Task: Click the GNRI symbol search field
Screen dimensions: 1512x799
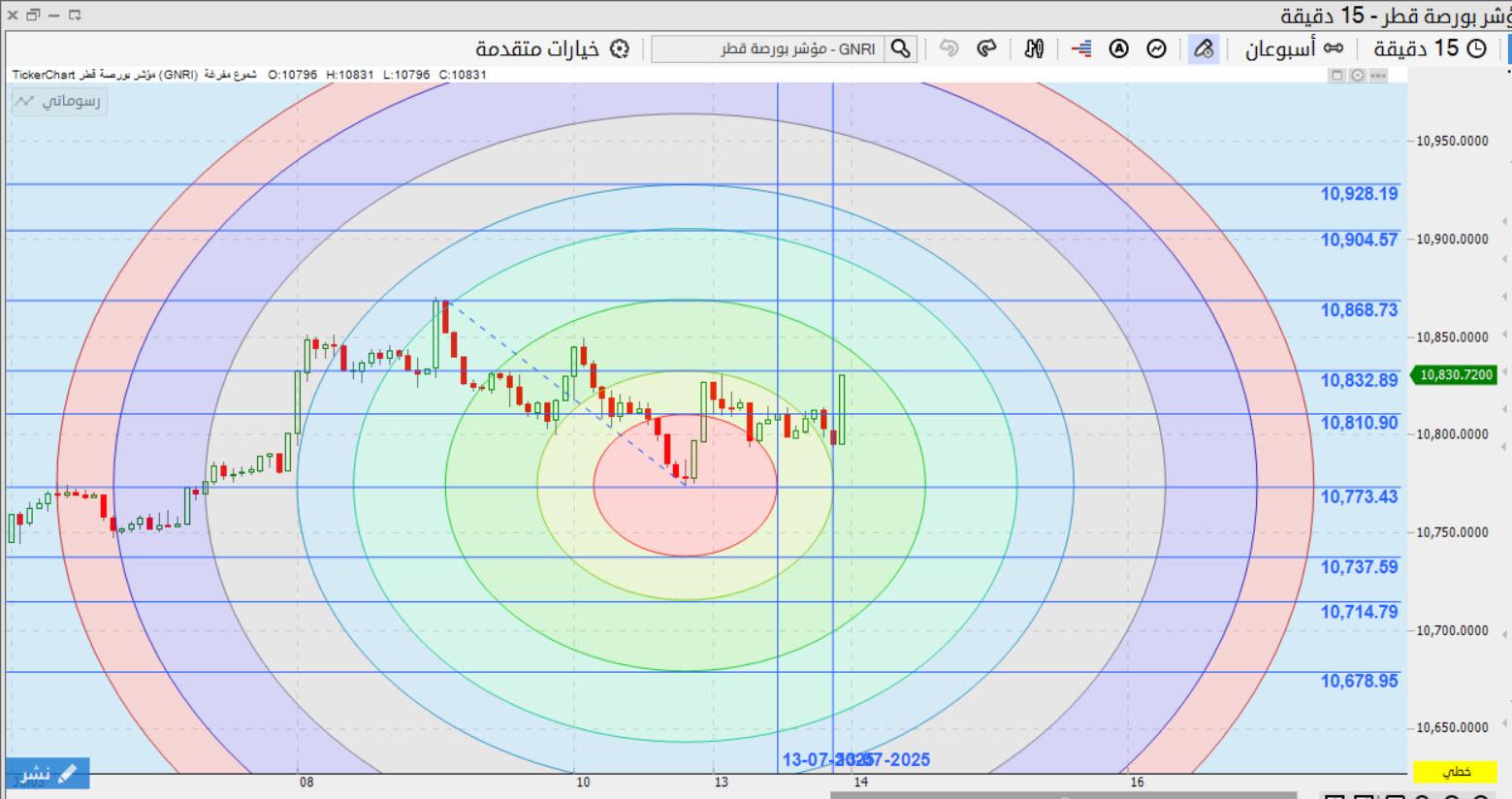Action: tap(767, 48)
